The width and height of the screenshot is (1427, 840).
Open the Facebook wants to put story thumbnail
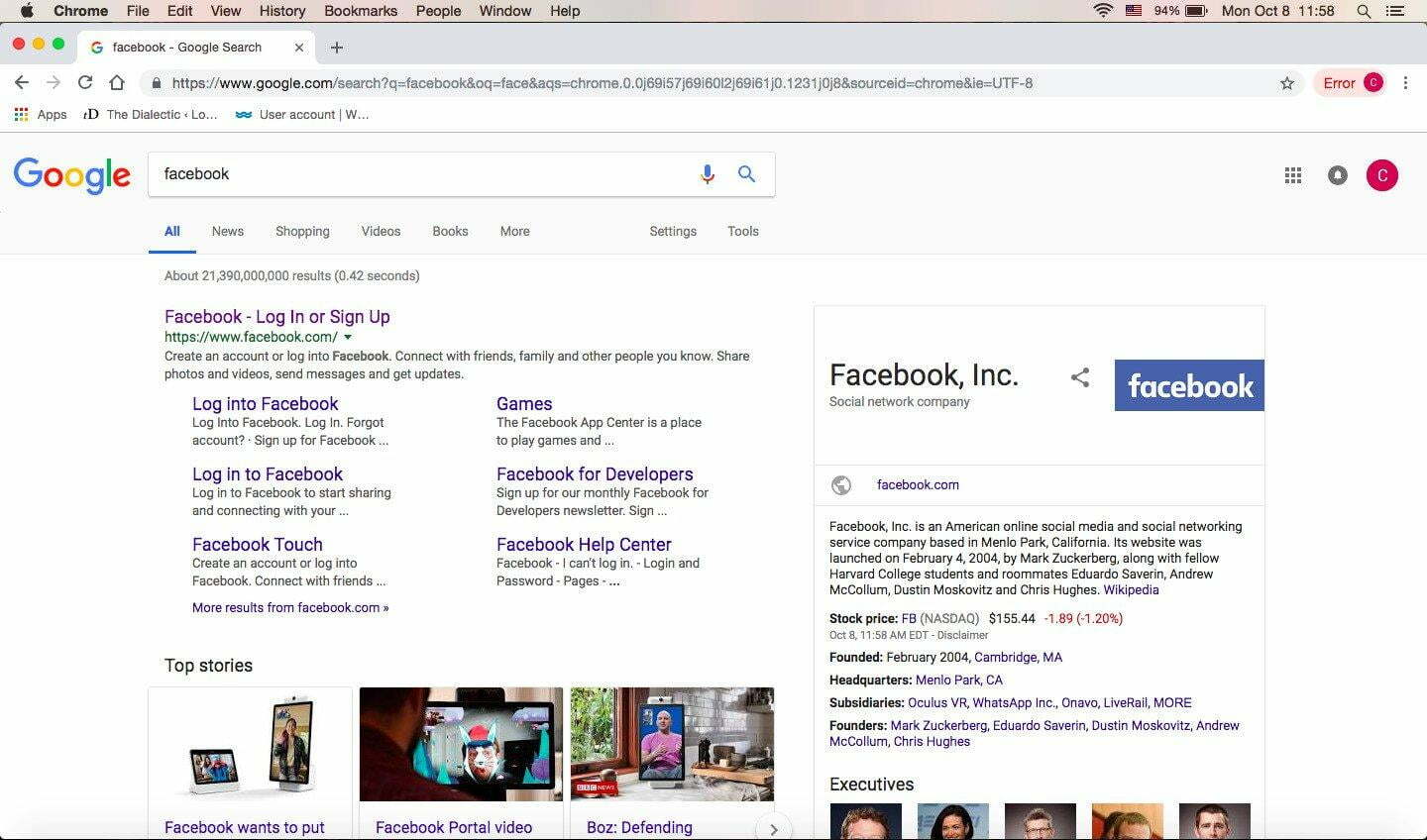[250, 744]
